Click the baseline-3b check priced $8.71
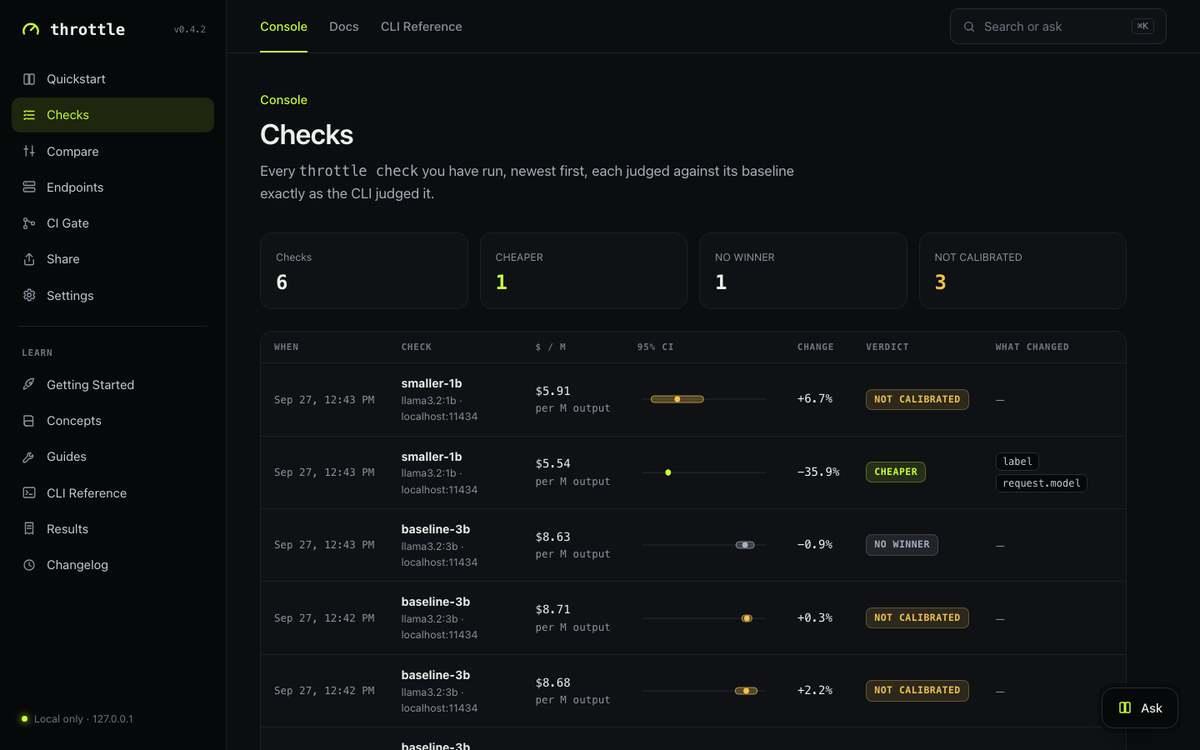1200x750 pixels. [435, 602]
